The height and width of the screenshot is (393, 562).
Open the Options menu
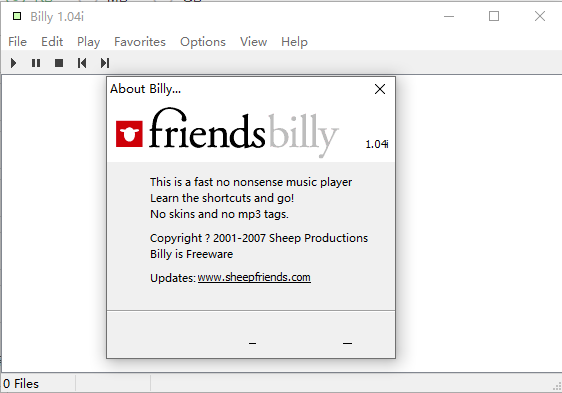203,42
